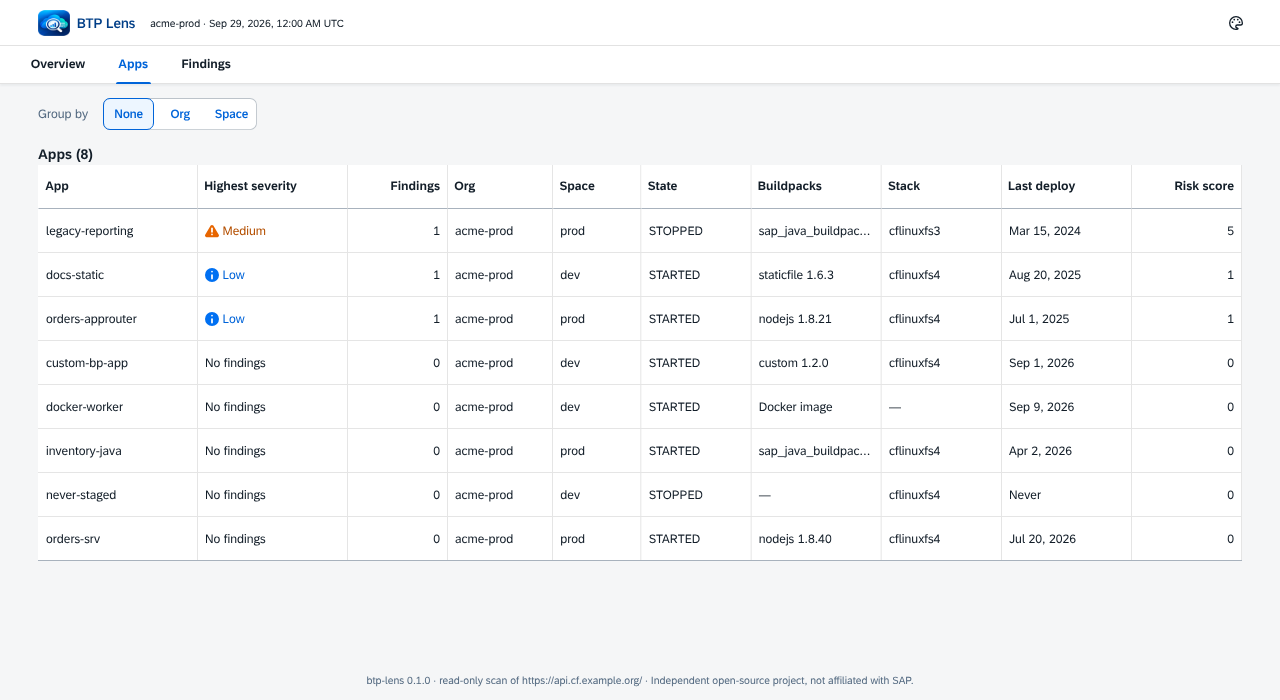The image size is (1280, 700).
Task: Open the orders-approuter app row
Action: point(640,319)
